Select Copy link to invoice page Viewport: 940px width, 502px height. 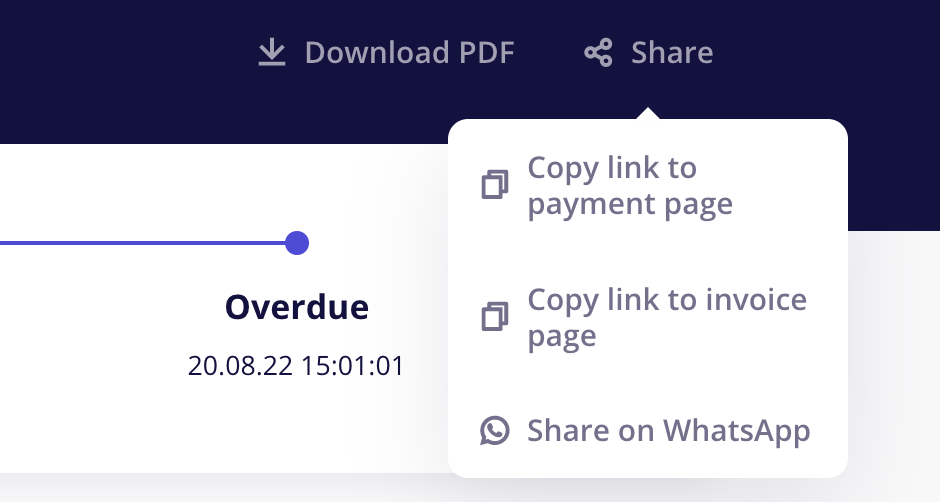[x=647, y=317]
